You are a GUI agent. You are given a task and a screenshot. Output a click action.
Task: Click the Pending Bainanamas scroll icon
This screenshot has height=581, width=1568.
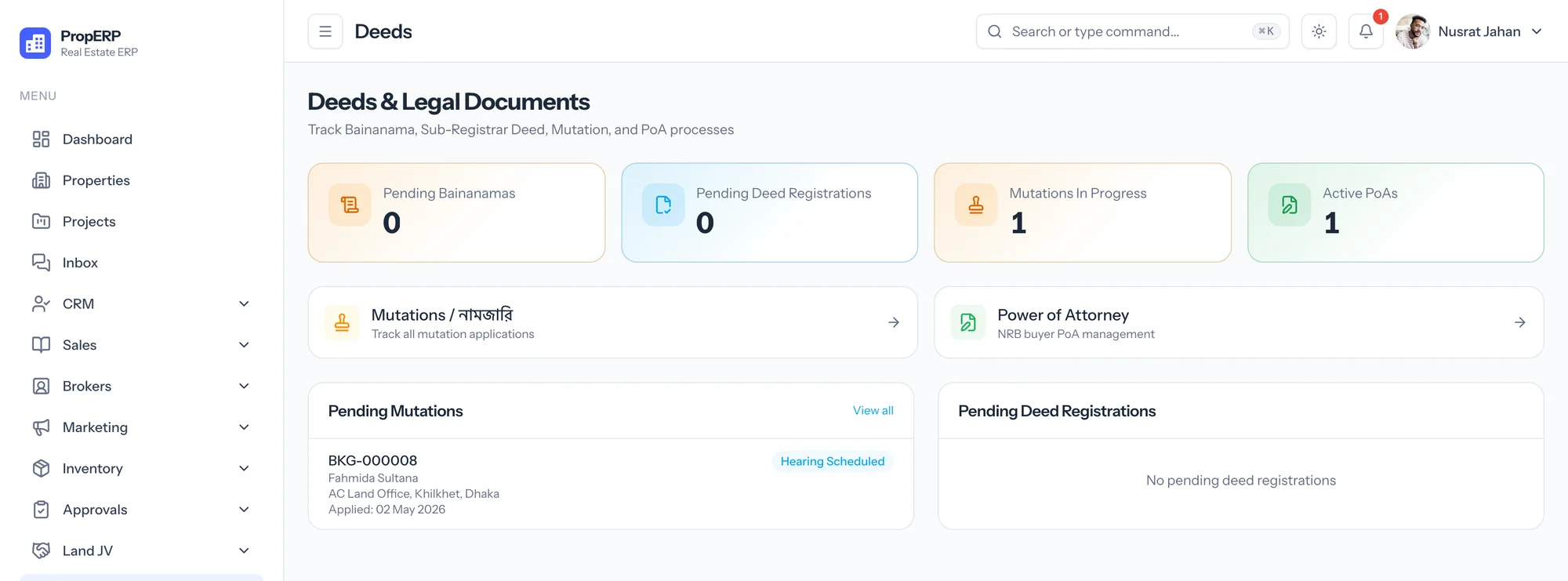[350, 205]
